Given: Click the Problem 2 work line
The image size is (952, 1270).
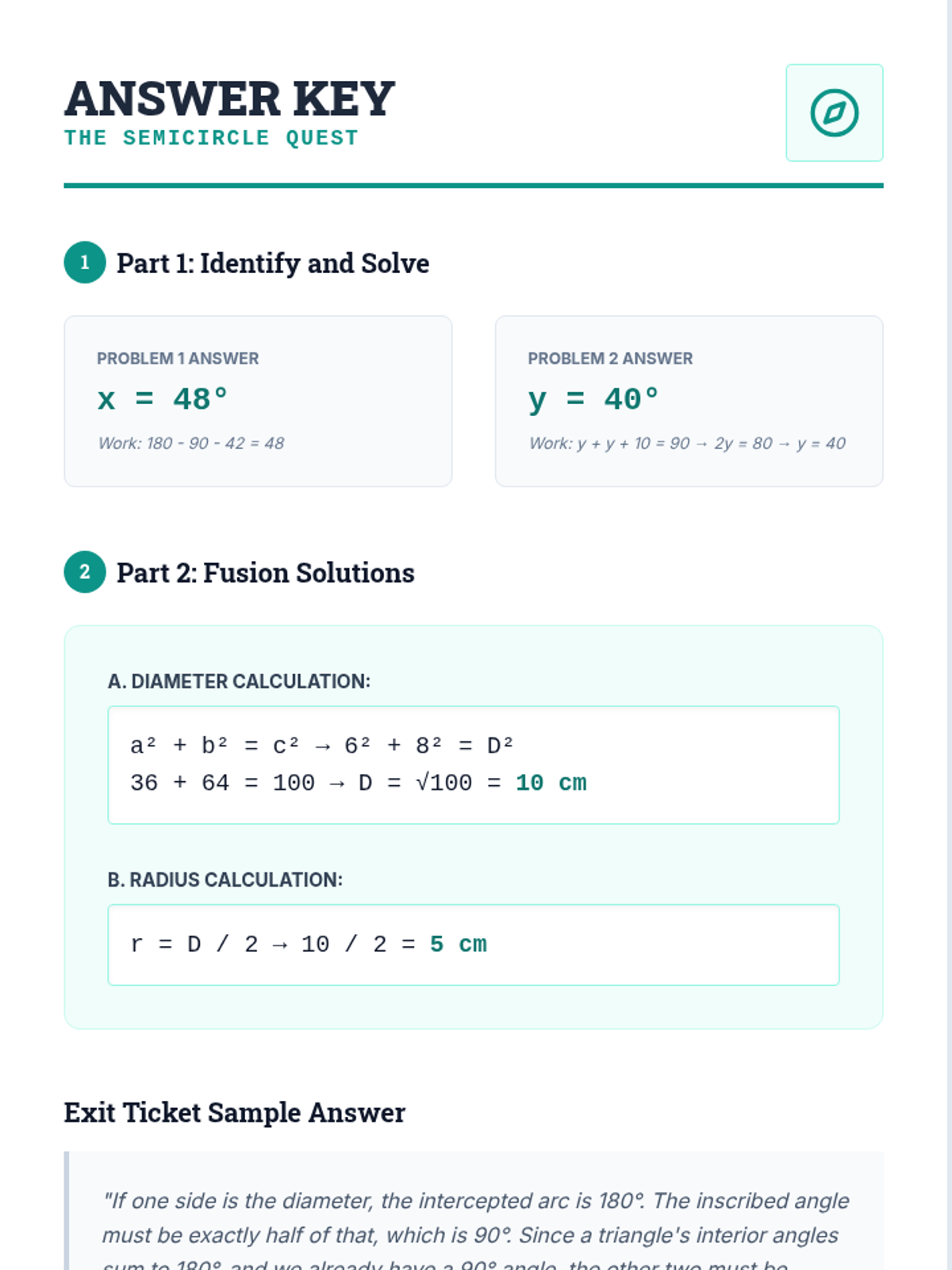Looking at the screenshot, I should tap(687, 444).
